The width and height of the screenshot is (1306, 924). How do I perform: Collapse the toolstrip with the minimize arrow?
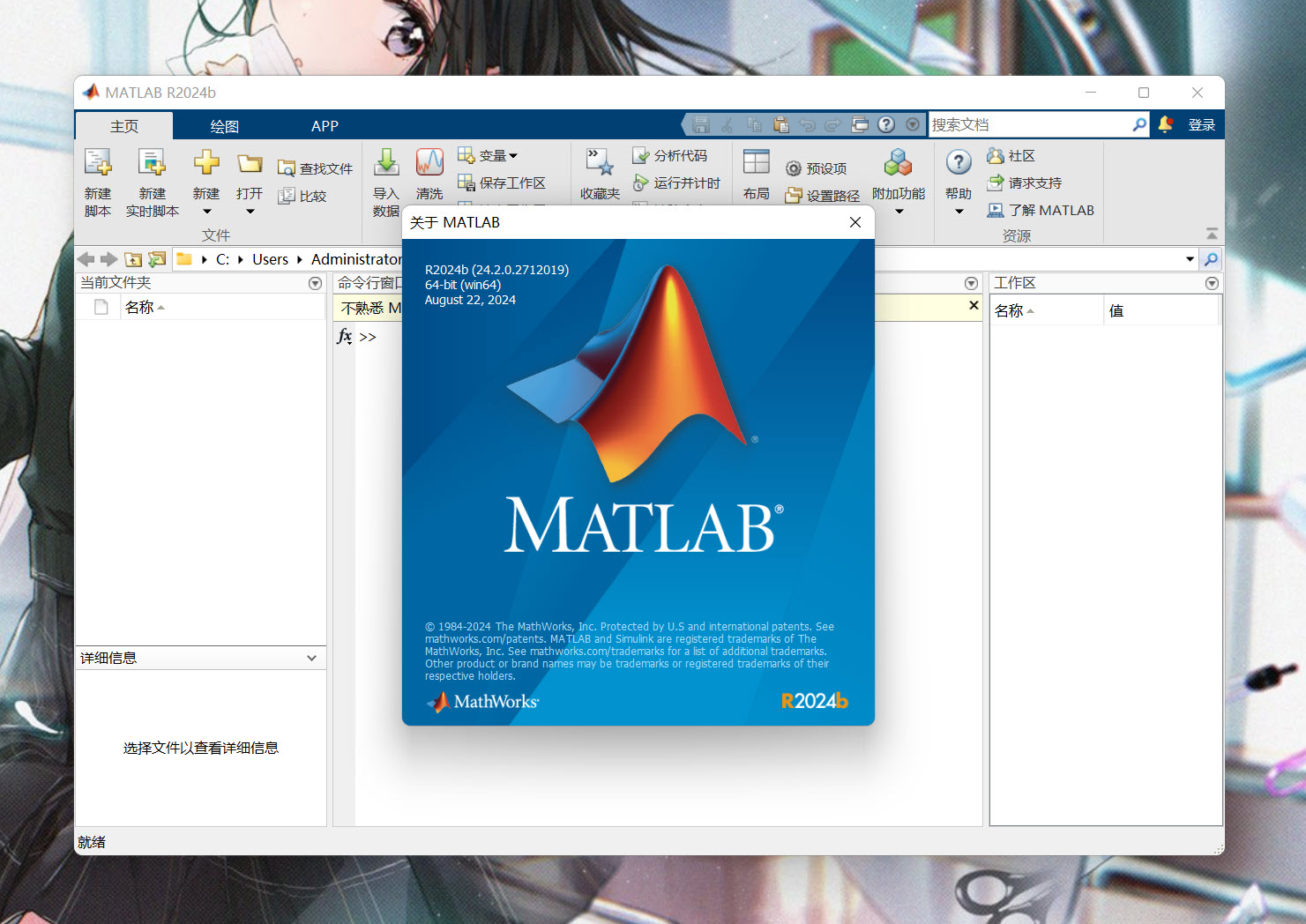[x=1213, y=234]
